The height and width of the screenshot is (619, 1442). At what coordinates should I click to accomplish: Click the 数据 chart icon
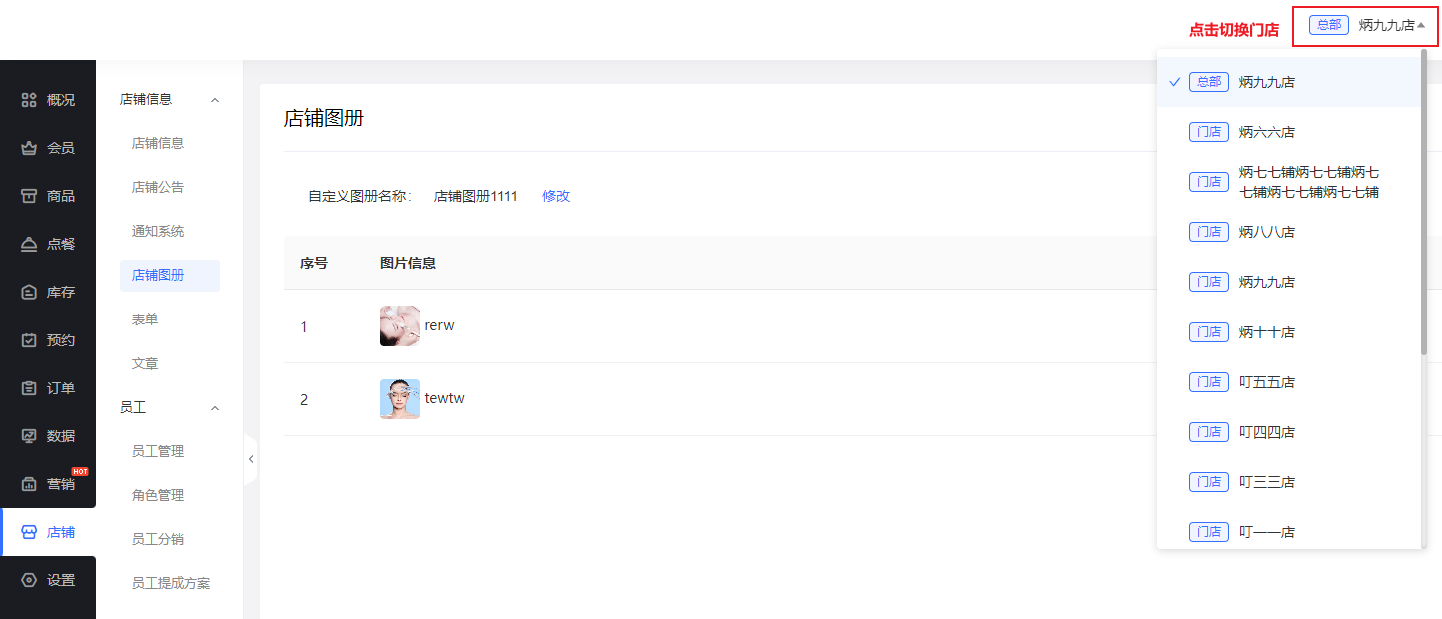pos(29,436)
